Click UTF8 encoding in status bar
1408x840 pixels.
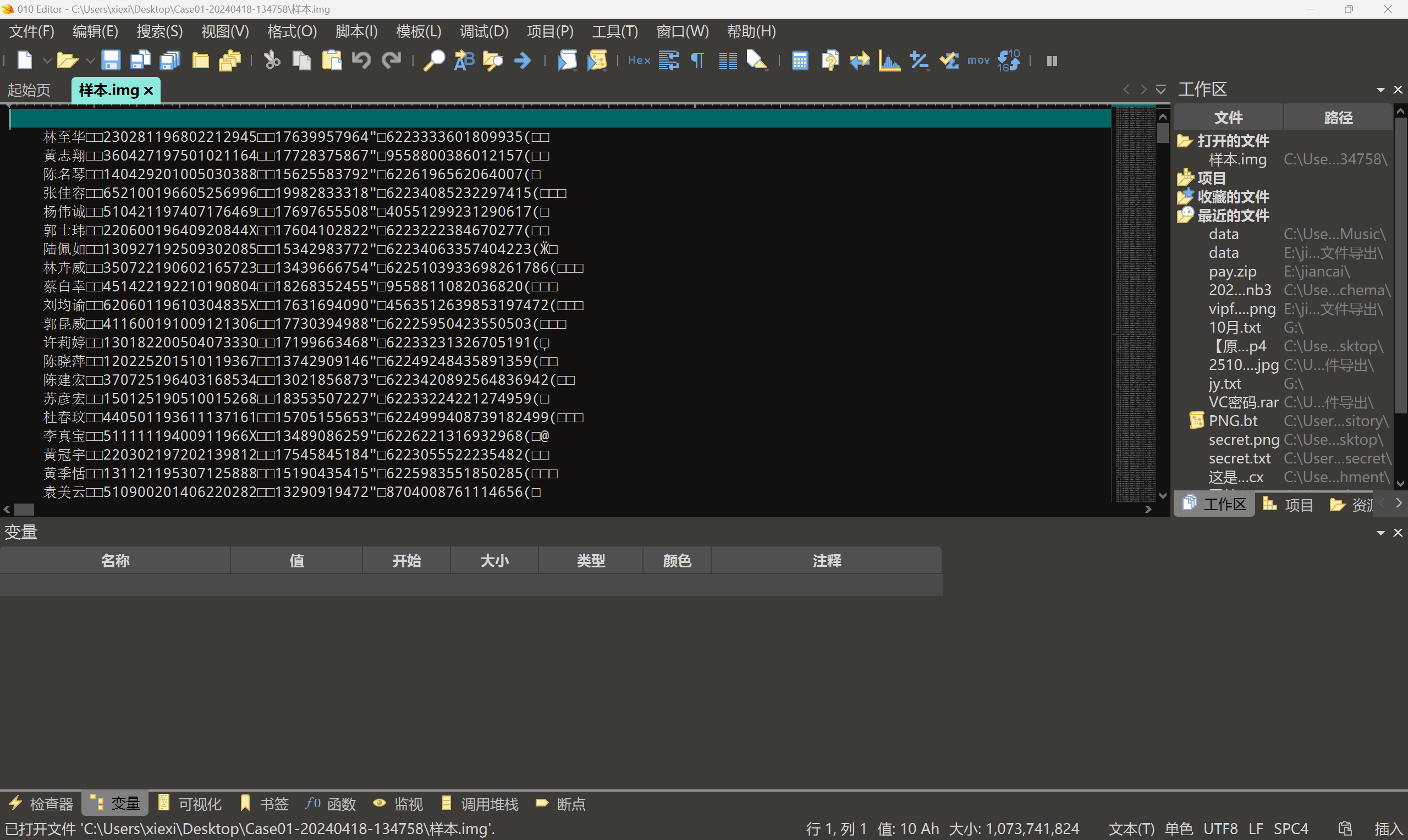(x=1220, y=828)
